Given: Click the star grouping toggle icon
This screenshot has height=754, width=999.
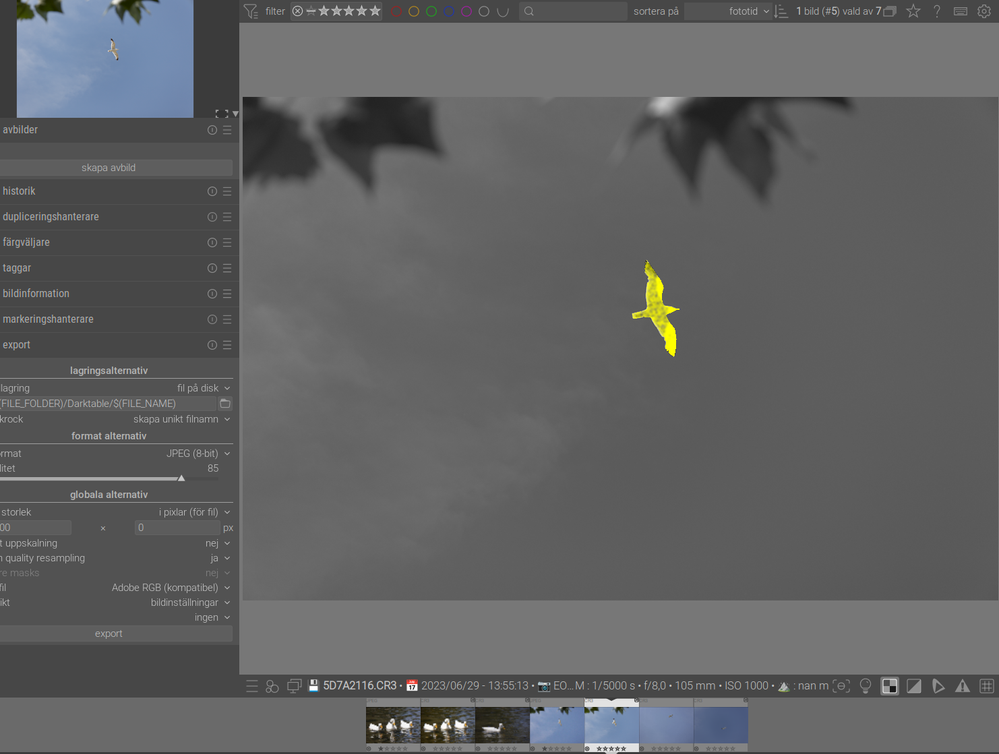Looking at the screenshot, I should pos(913,11).
